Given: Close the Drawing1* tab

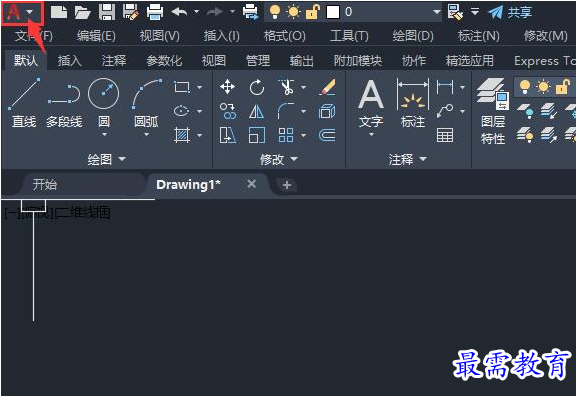Looking at the screenshot, I should (x=252, y=184).
